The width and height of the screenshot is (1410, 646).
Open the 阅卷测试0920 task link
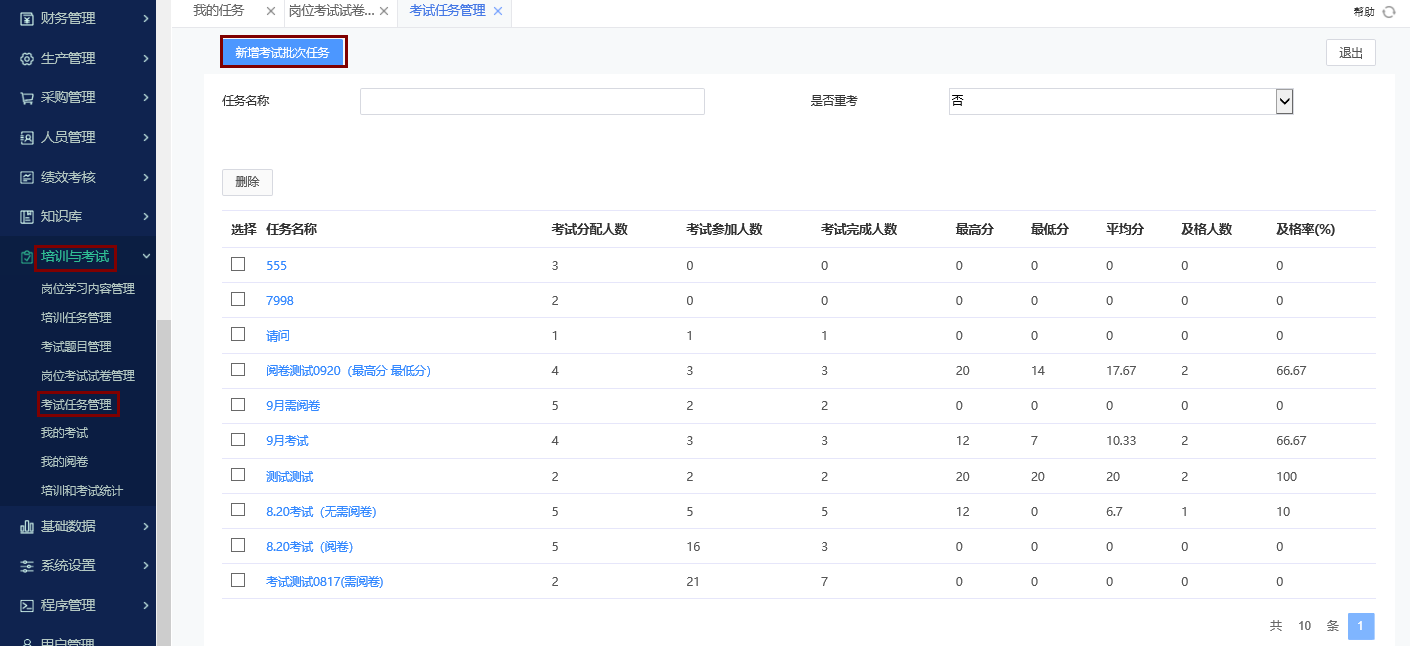(351, 370)
